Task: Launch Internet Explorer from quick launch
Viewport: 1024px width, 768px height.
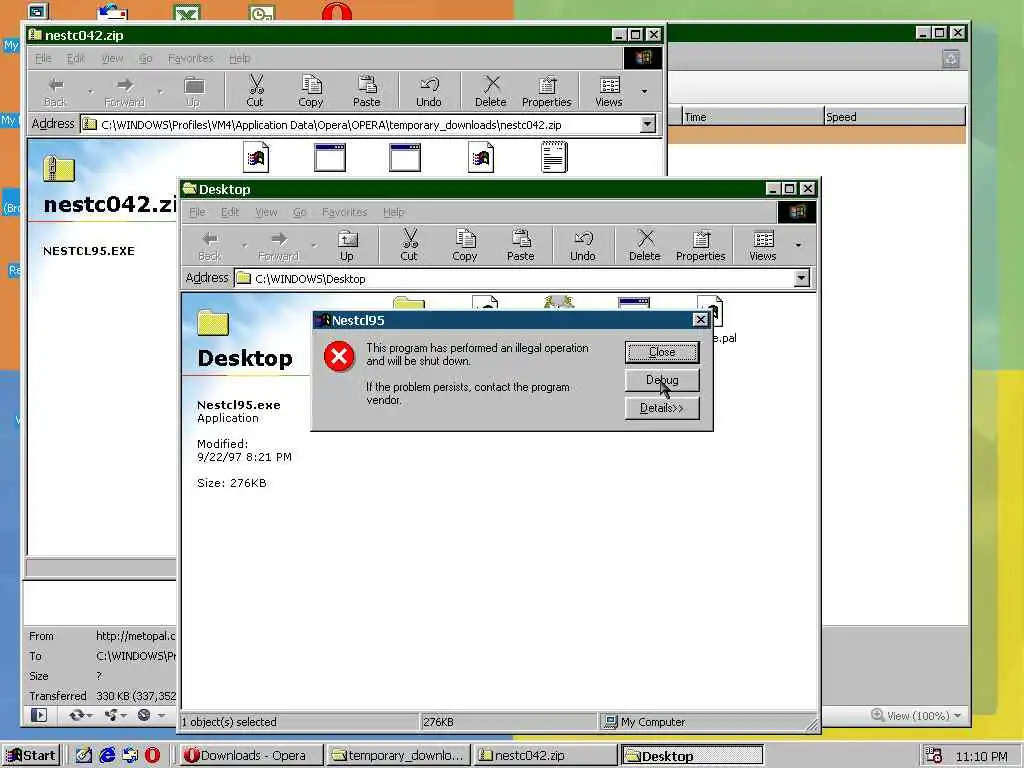Action: point(107,756)
